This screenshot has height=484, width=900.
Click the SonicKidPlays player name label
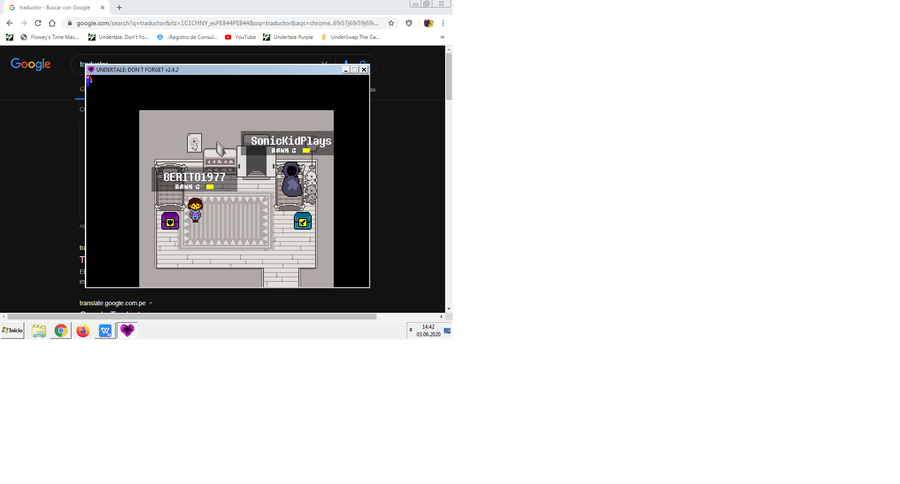pos(290,141)
